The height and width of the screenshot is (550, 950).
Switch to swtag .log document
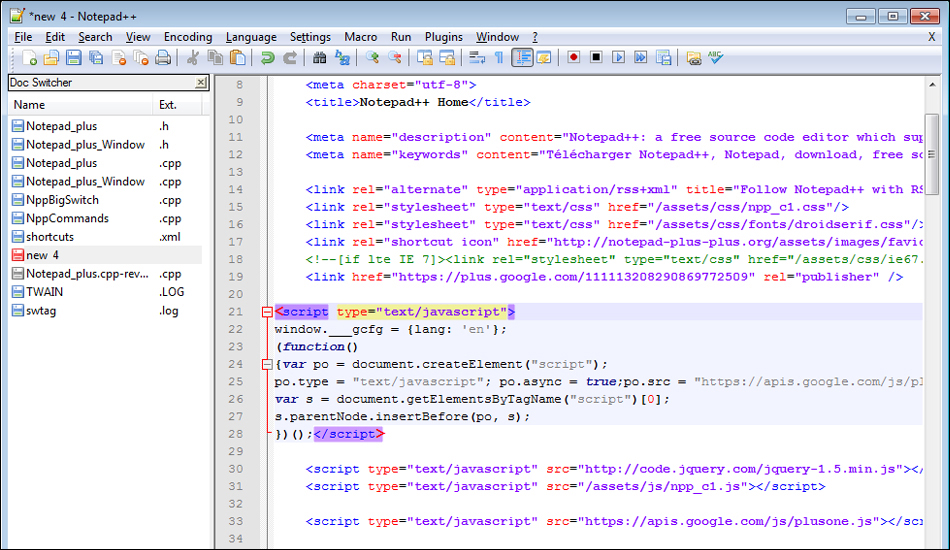pos(105,311)
